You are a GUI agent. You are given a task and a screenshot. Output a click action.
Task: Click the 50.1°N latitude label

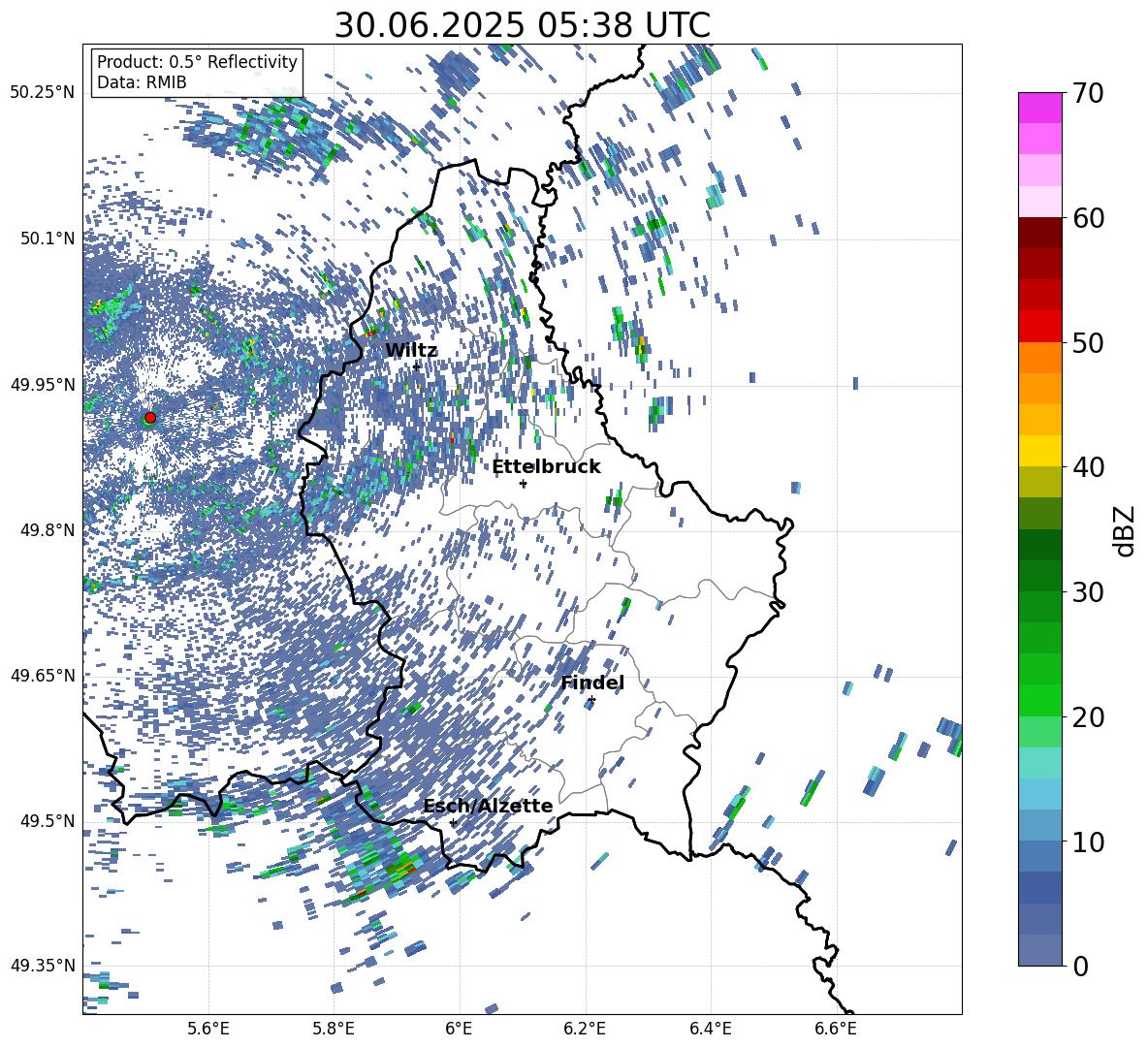(47, 238)
